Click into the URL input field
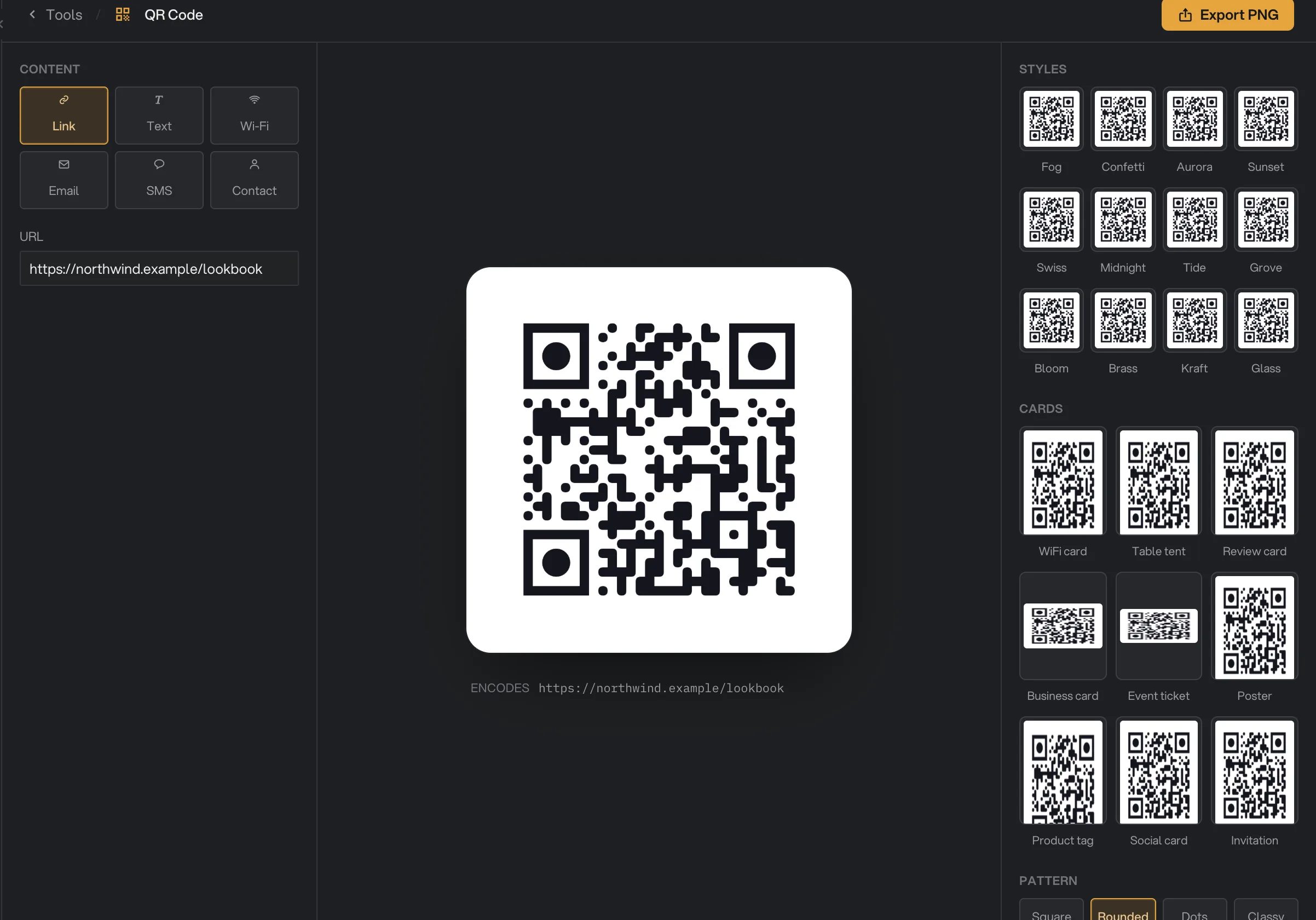This screenshot has height=920, width=1316. pyautogui.click(x=159, y=268)
